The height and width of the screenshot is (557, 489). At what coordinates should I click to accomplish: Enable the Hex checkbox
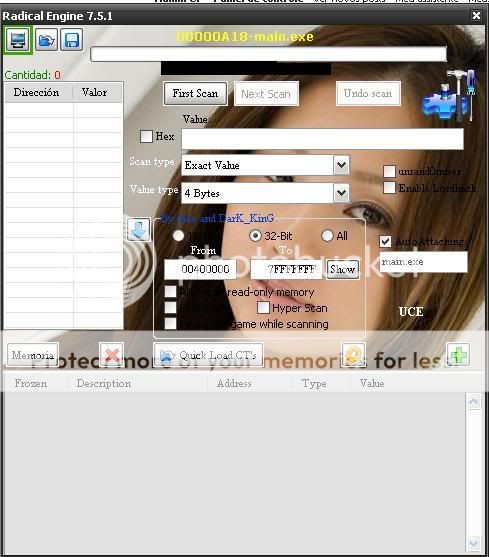coord(146,136)
